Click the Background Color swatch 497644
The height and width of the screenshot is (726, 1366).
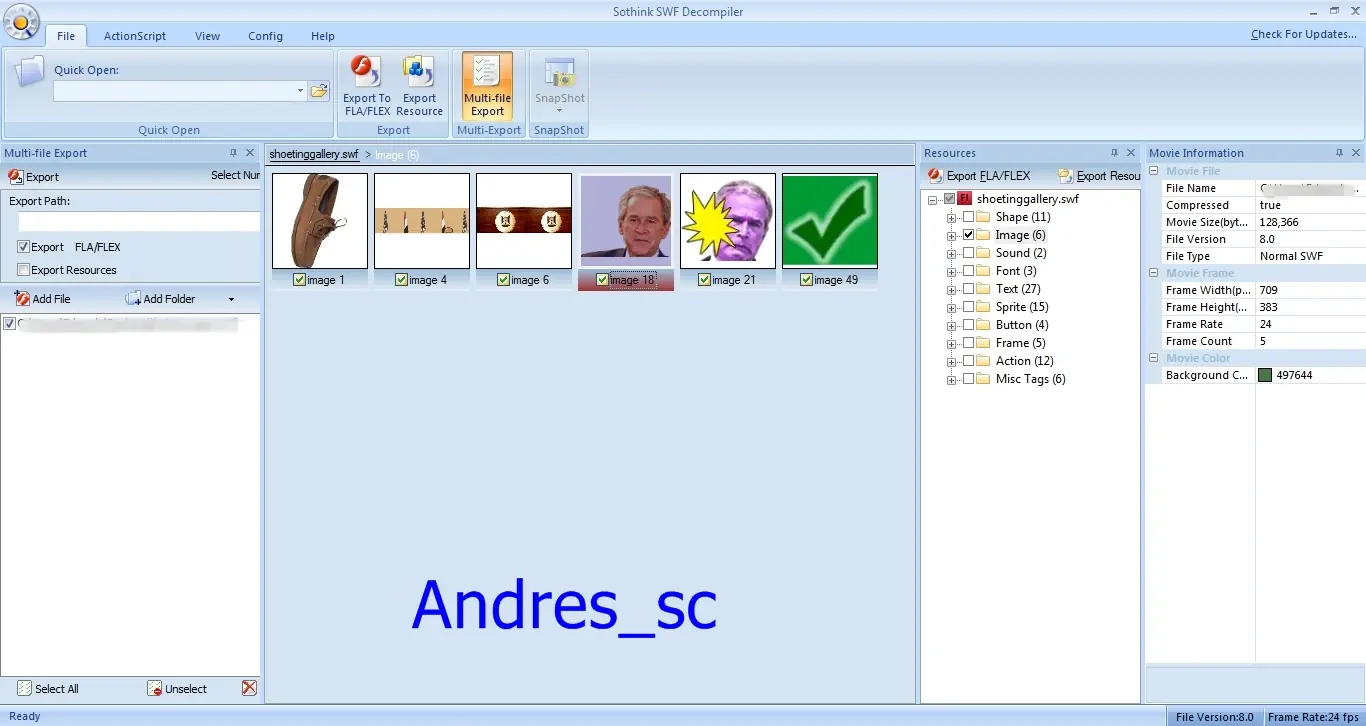tap(1265, 375)
